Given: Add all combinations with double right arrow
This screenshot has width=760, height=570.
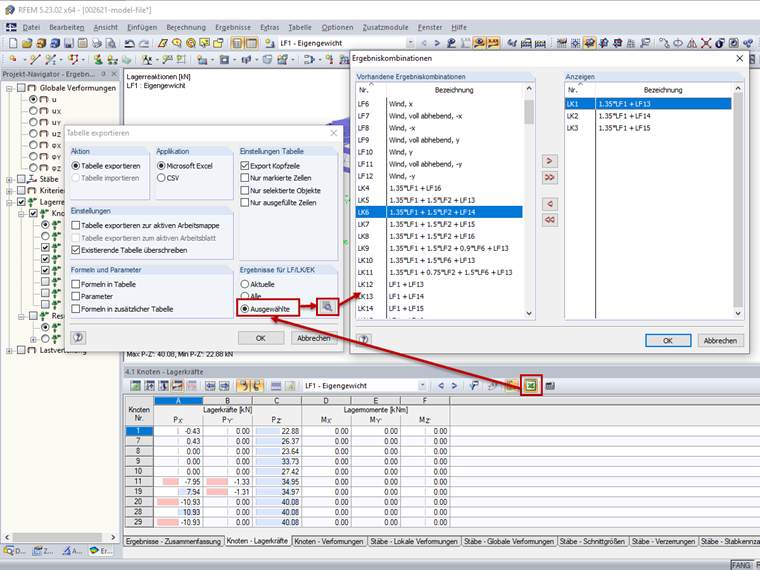Looking at the screenshot, I should 549,177.
